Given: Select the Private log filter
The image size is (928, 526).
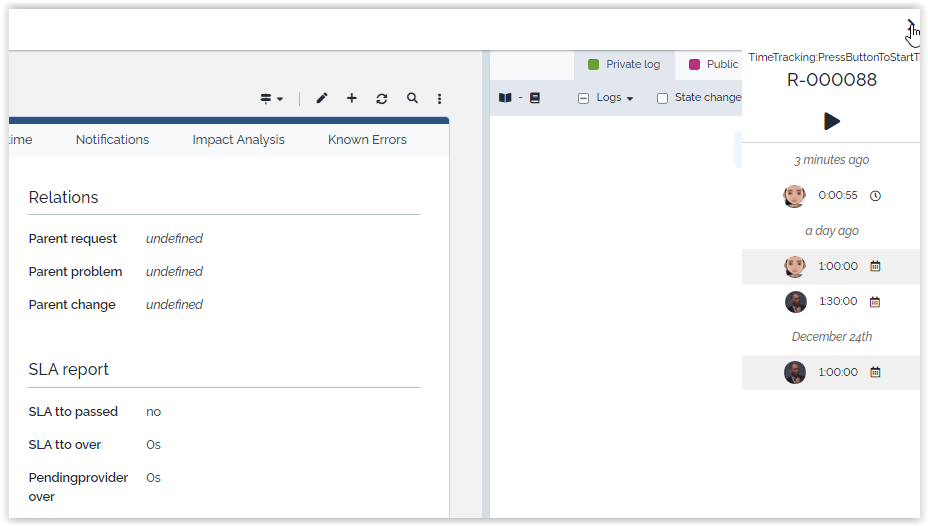Looking at the screenshot, I should 624,64.
